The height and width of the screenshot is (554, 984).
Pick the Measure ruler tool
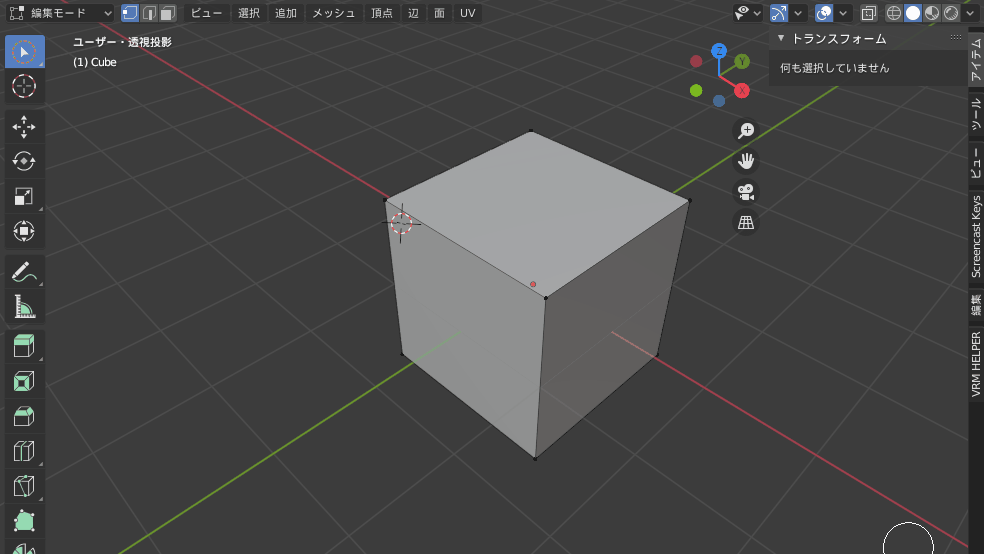point(24,307)
